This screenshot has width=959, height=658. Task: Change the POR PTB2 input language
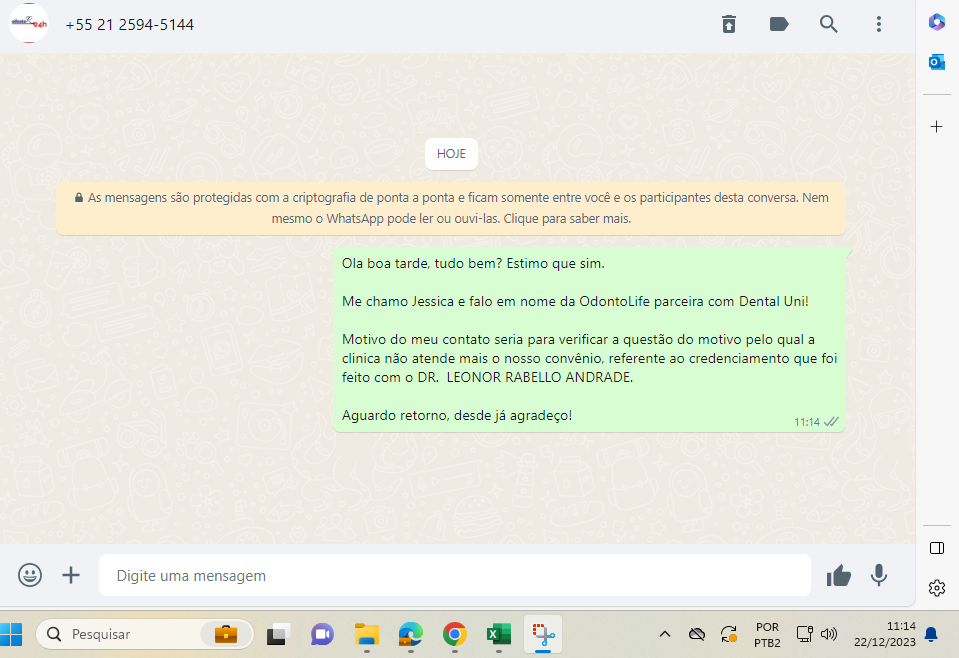tap(767, 635)
